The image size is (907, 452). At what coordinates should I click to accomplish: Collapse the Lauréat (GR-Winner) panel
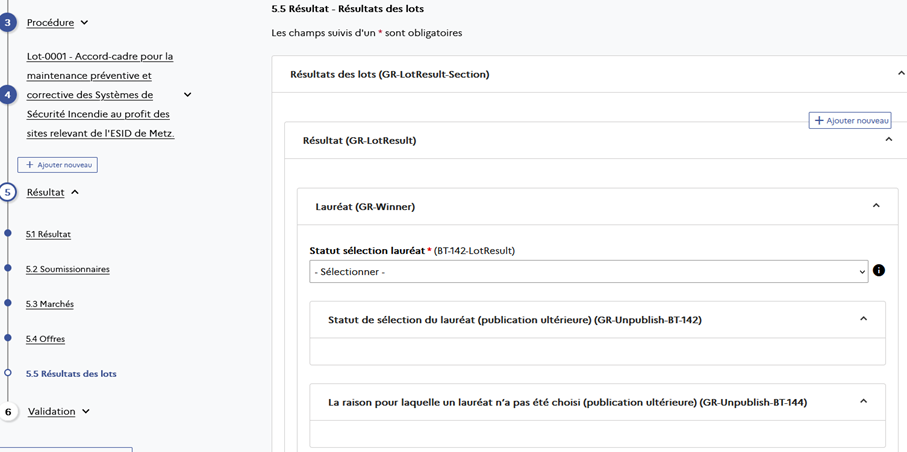point(876,205)
